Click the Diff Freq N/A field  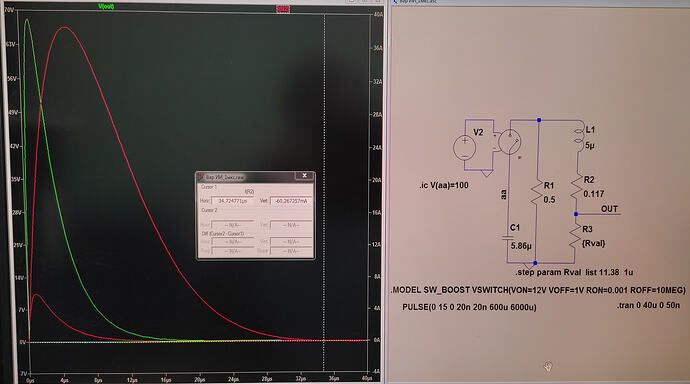(232, 251)
